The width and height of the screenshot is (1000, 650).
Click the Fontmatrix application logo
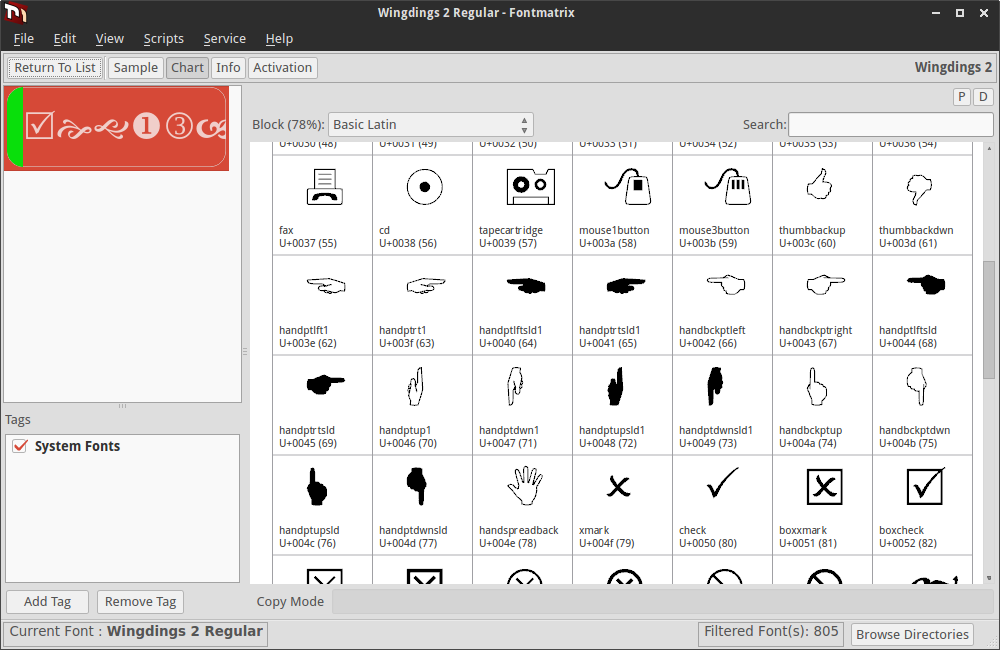15,12
